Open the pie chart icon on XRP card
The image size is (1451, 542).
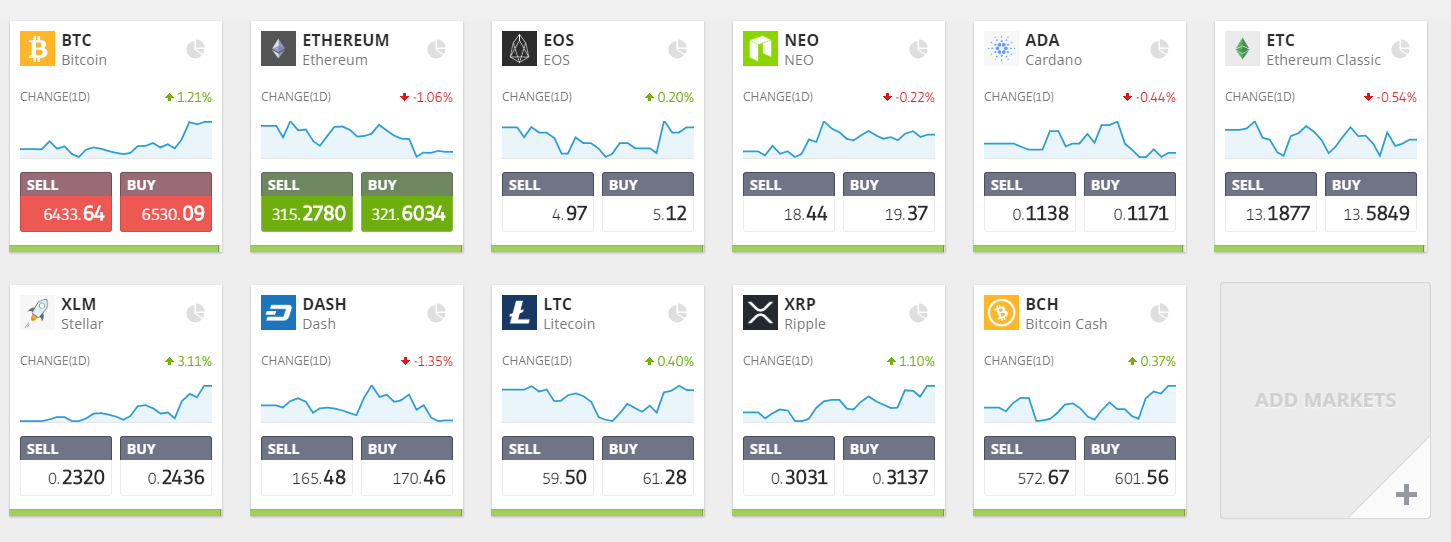point(918,313)
